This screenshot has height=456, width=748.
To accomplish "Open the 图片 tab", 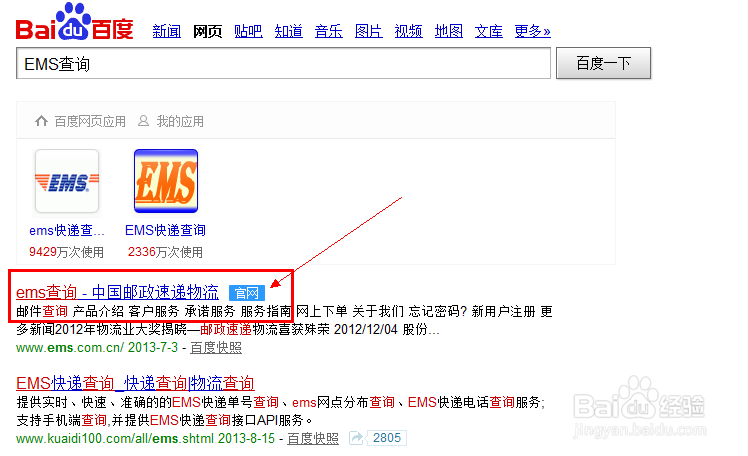I will coord(369,31).
